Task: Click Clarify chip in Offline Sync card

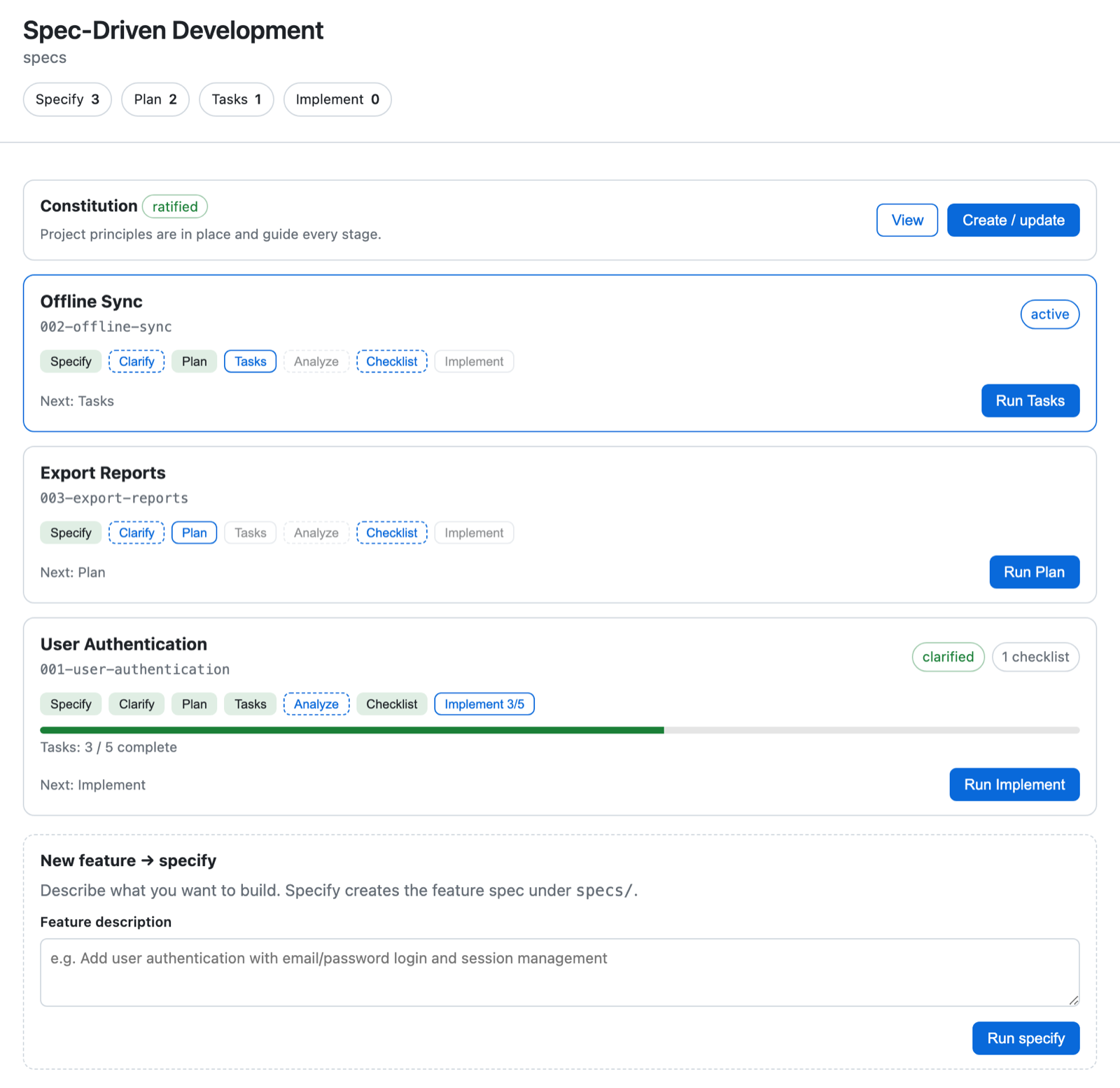Action: tap(136, 361)
